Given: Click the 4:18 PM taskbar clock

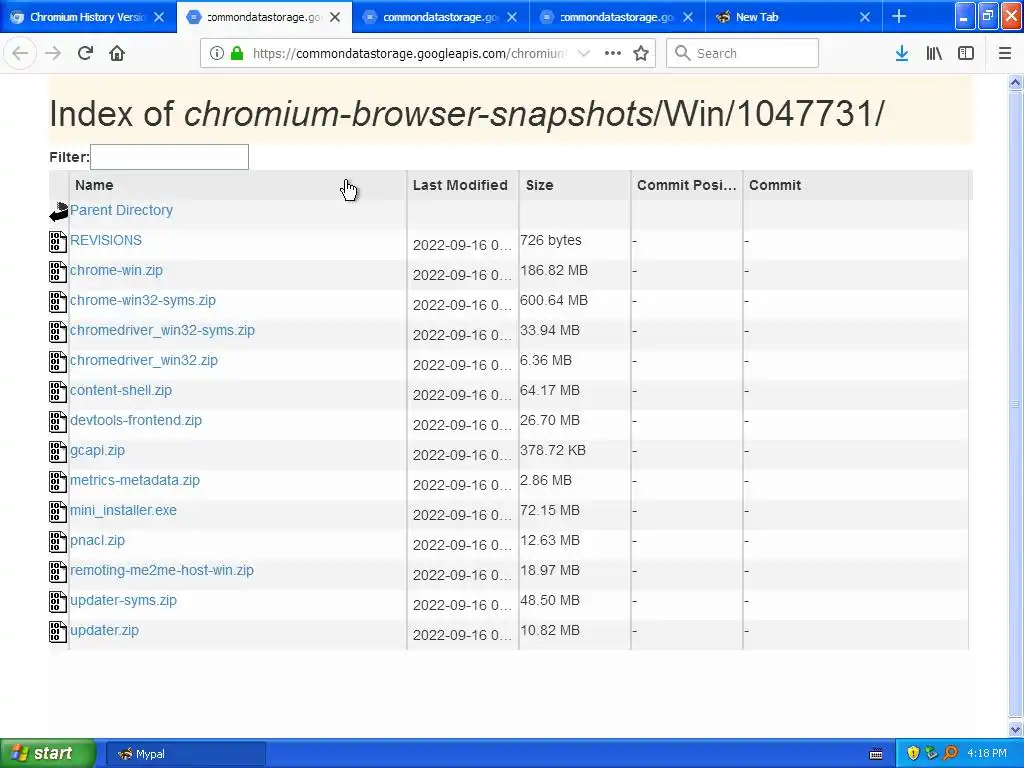Looking at the screenshot, I should click(x=987, y=754).
